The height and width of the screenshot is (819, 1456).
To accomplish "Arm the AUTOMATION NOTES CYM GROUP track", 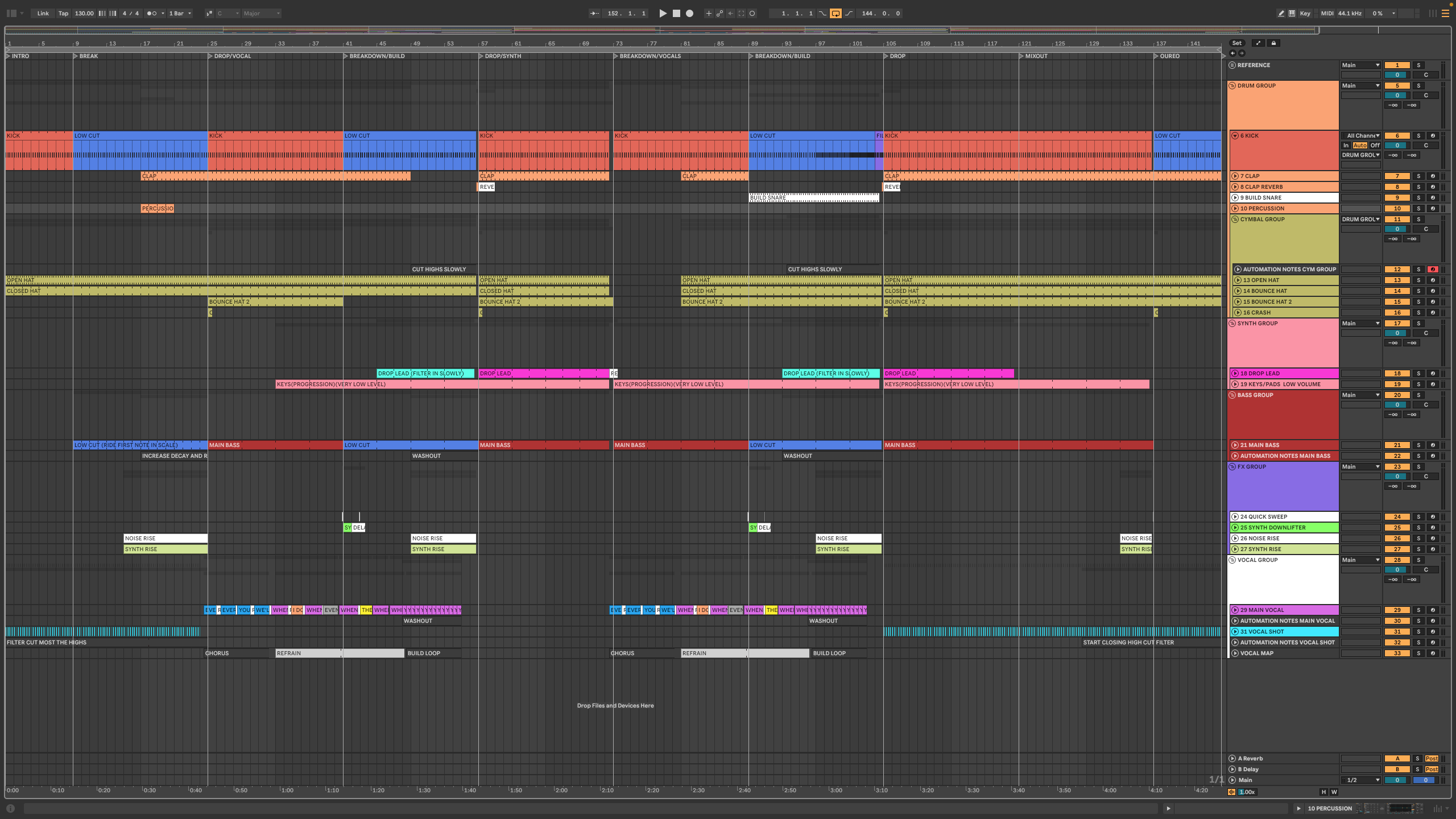I will [x=1433, y=270].
